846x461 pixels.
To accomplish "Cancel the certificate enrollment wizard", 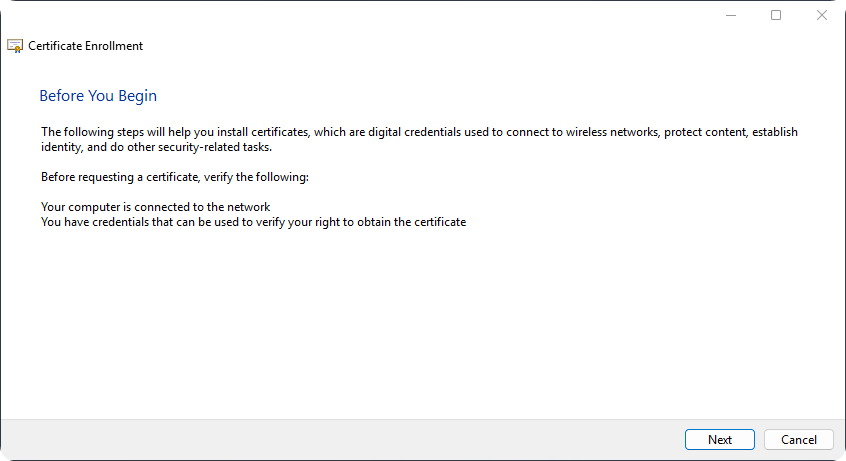I will 798,440.
